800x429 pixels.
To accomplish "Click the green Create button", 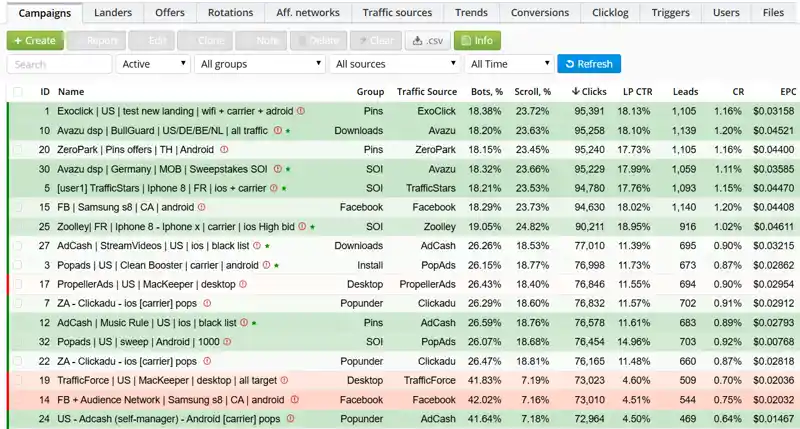I will [x=35, y=40].
